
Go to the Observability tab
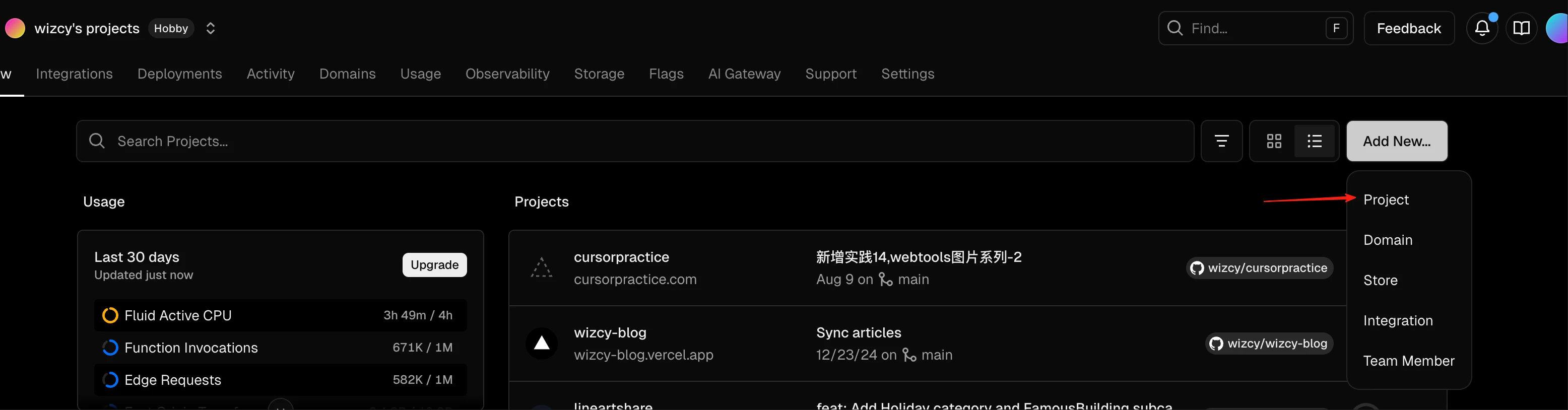click(x=507, y=74)
